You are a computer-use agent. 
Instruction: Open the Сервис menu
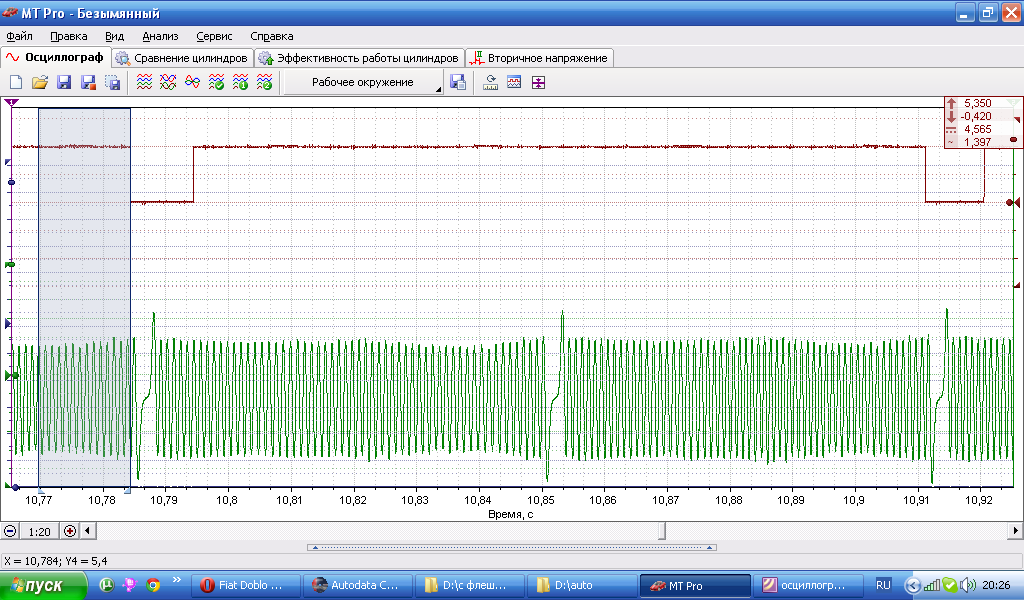coord(214,37)
